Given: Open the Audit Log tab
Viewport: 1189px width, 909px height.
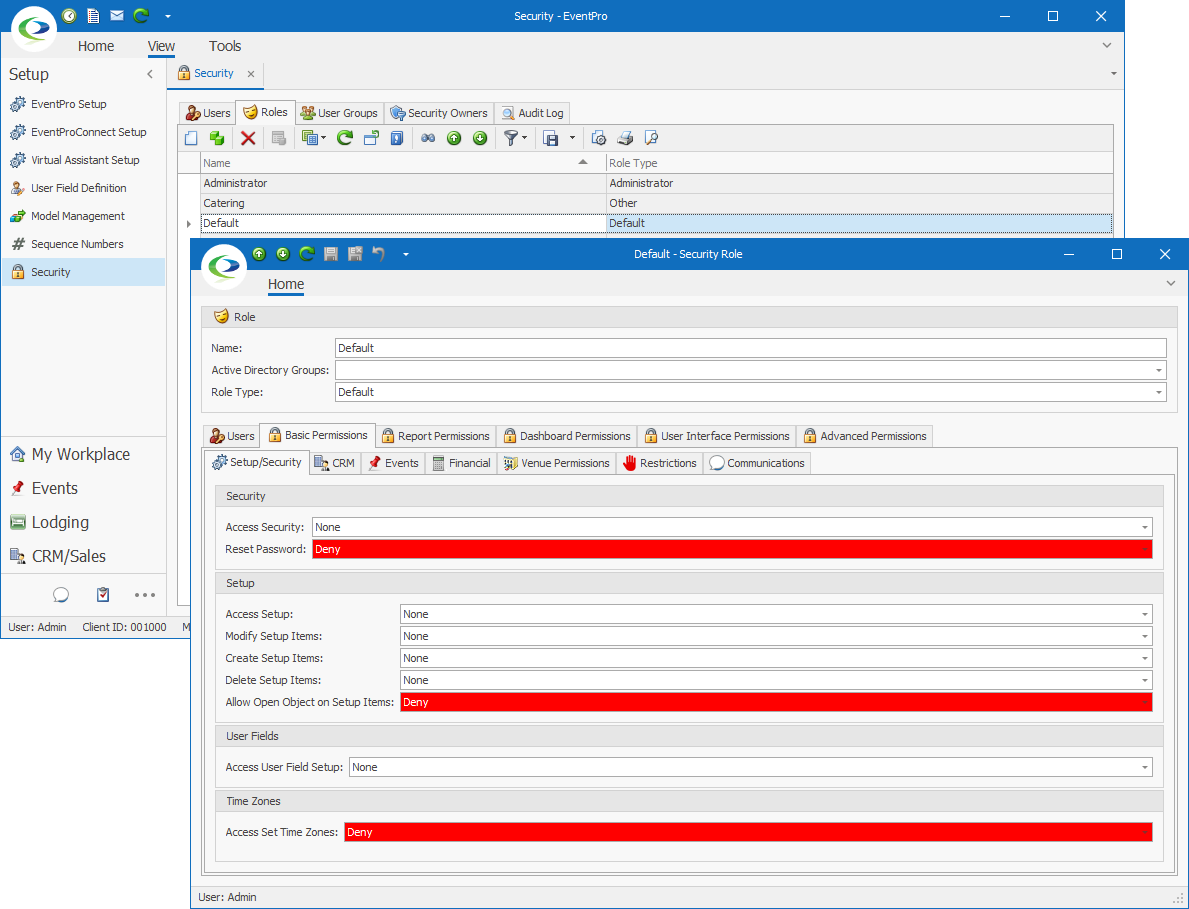Looking at the screenshot, I should 532,113.
